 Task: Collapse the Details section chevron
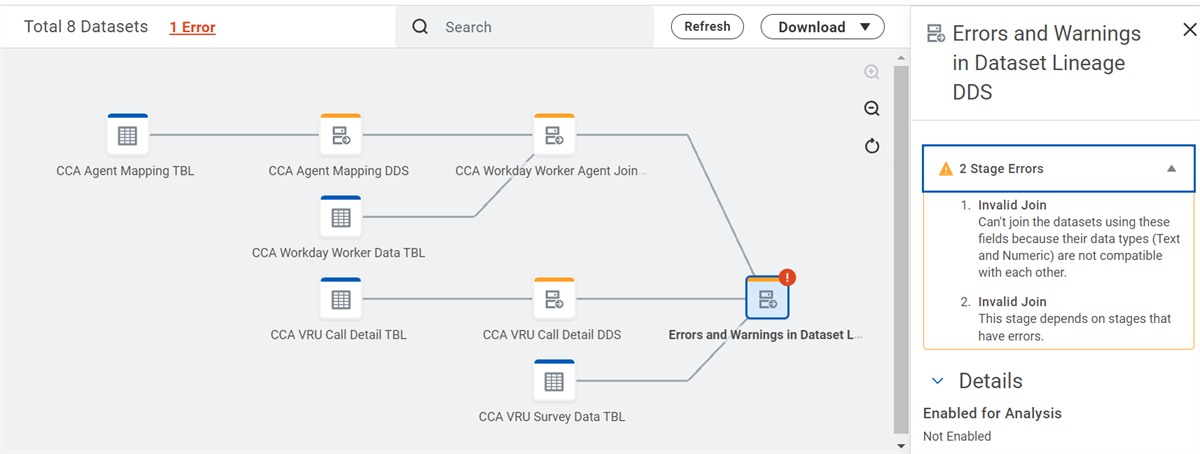click(x=938, y=381)
